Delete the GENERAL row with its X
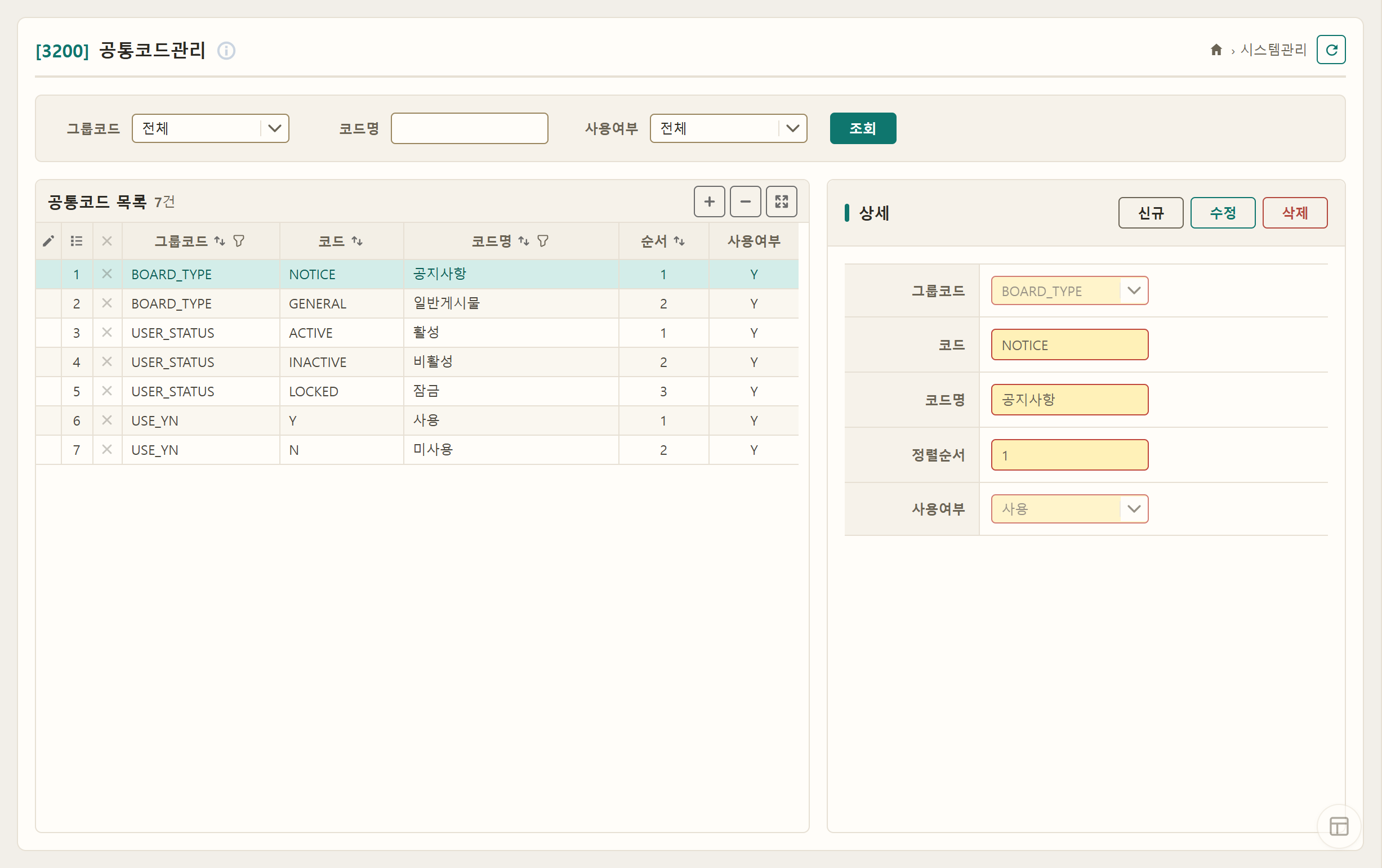 pos(107,303)
